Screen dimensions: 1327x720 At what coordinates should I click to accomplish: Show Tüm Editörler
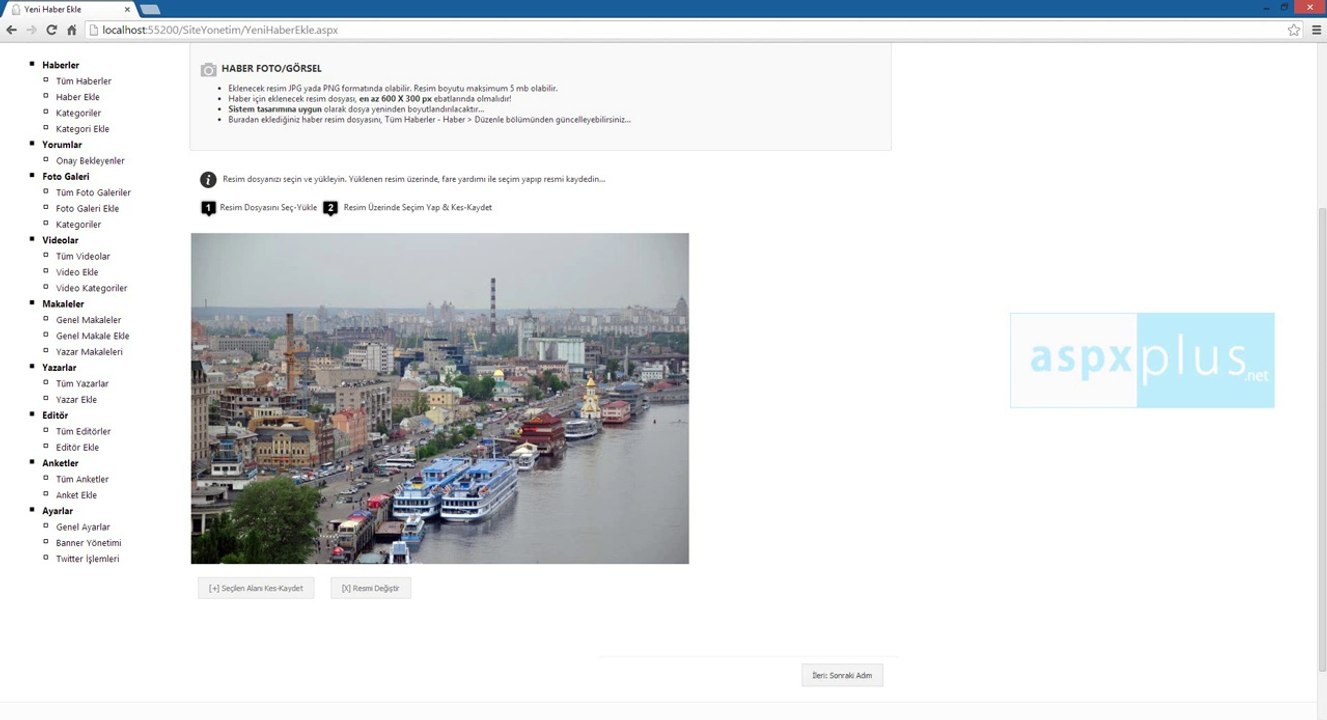coord(83,432)
